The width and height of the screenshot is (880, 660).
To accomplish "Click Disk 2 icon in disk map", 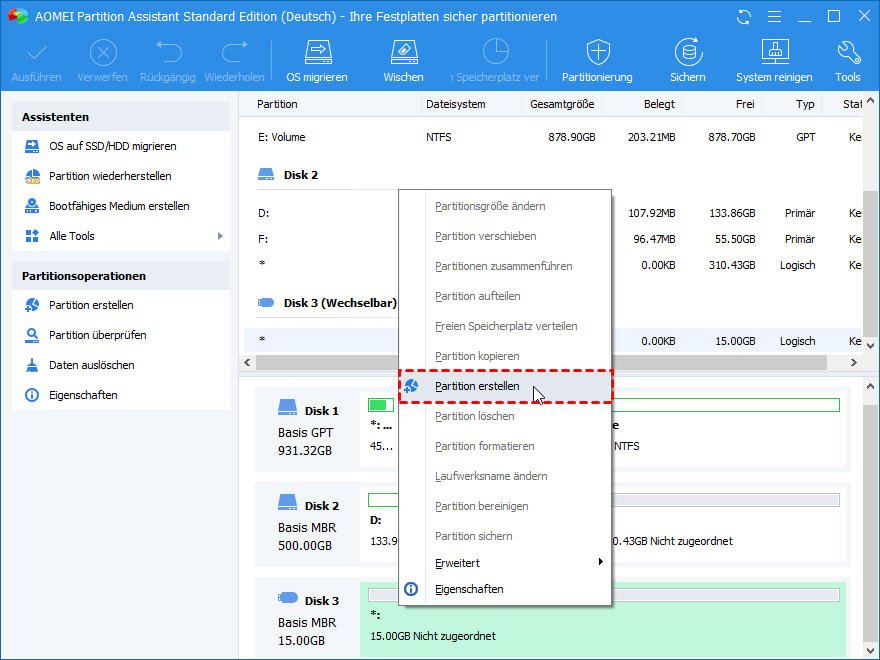I will click(x=288, y=502).
